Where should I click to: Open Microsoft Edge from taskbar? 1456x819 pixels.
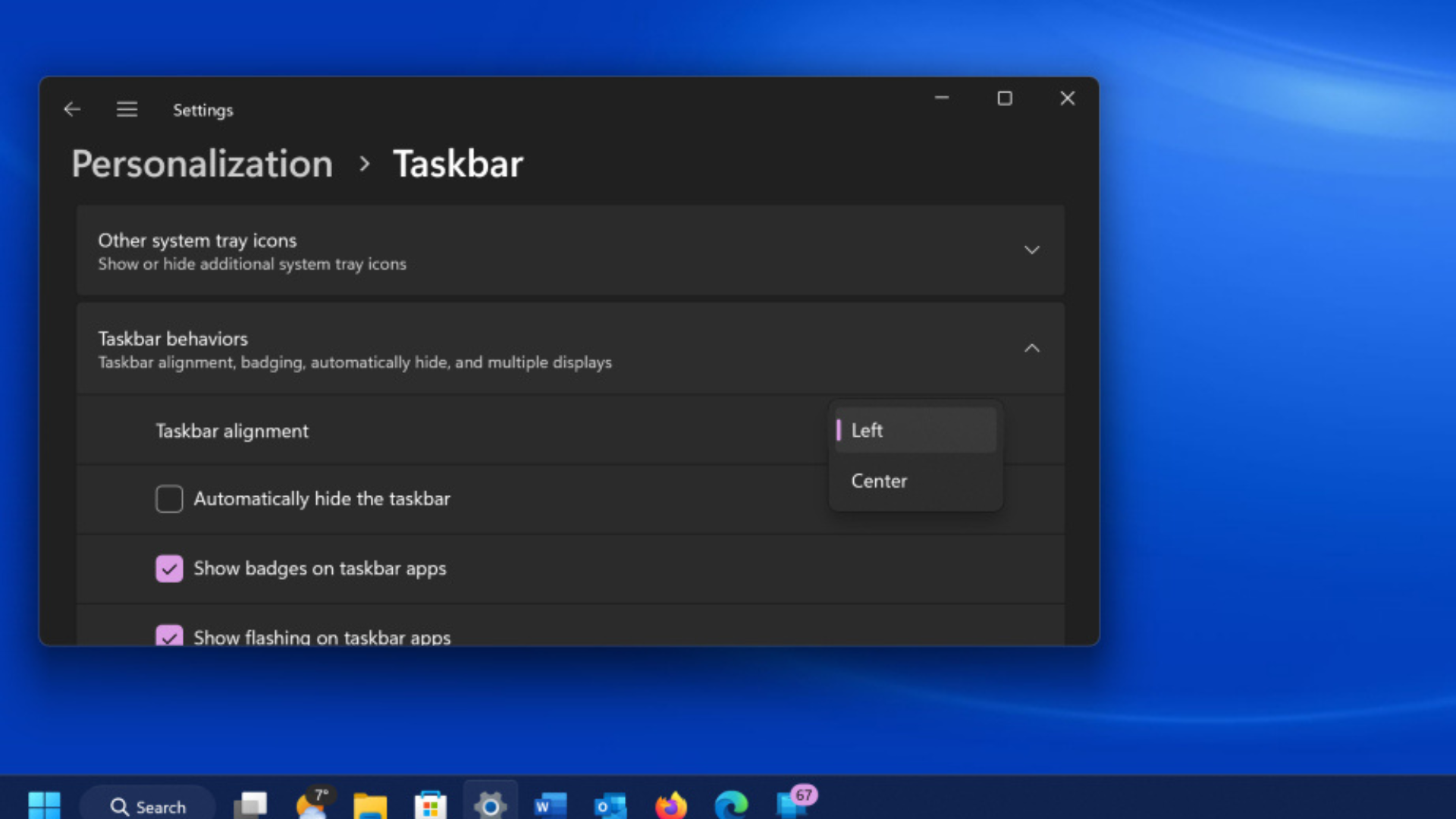coord(731,805)
